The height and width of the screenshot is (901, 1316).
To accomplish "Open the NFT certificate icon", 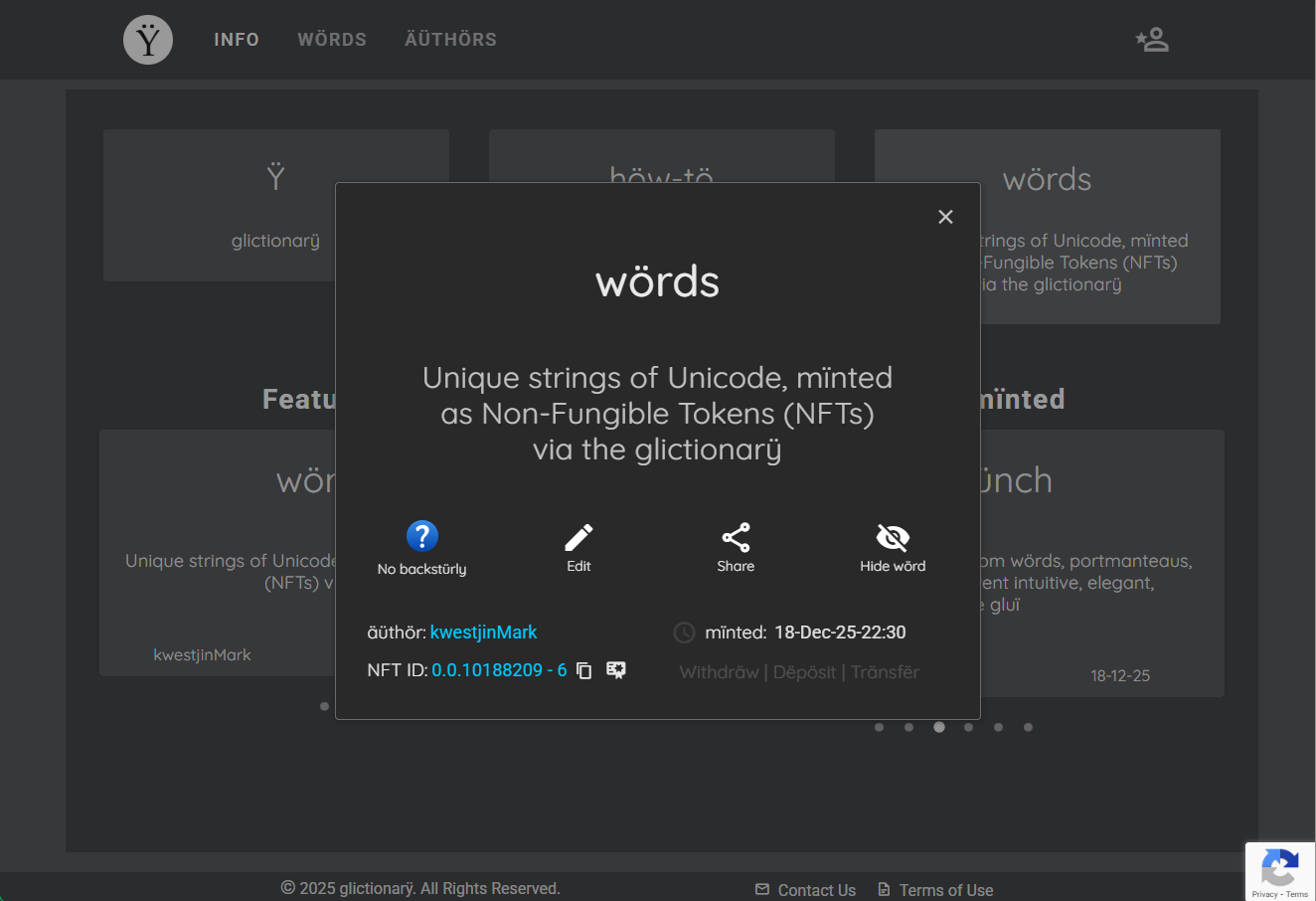I will coord(616,670).
